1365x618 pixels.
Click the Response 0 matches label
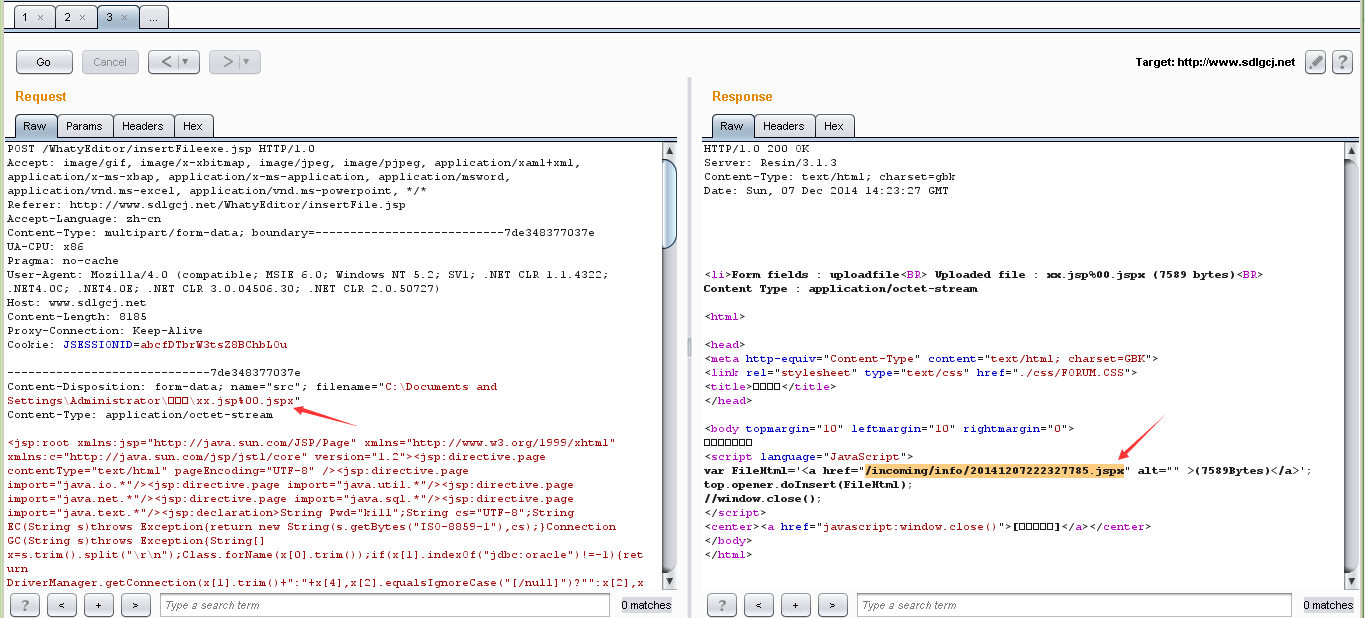pyautogui.click(x=1329, y=605)
